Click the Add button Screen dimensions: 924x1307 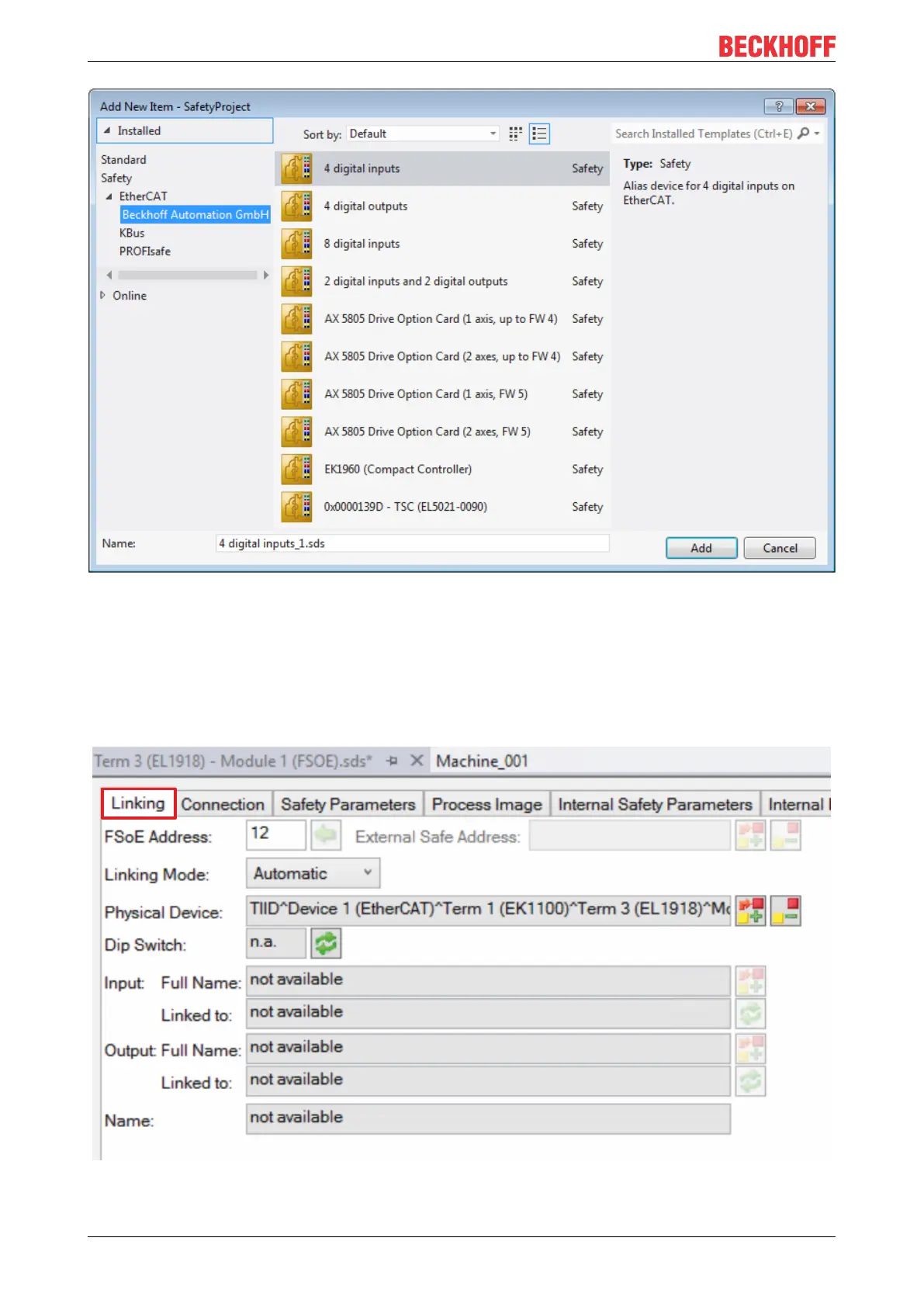pyautogui.click(x=701, y=548)
